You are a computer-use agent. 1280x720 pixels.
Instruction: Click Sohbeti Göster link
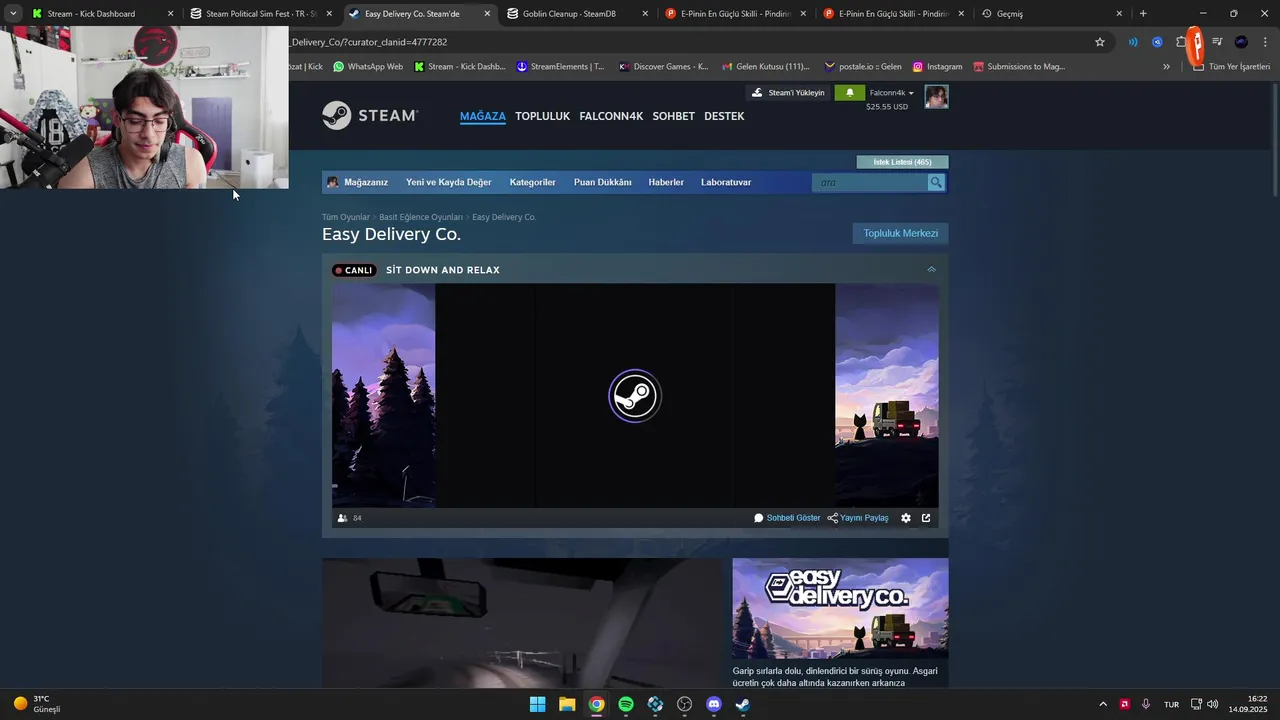point(787,518)
